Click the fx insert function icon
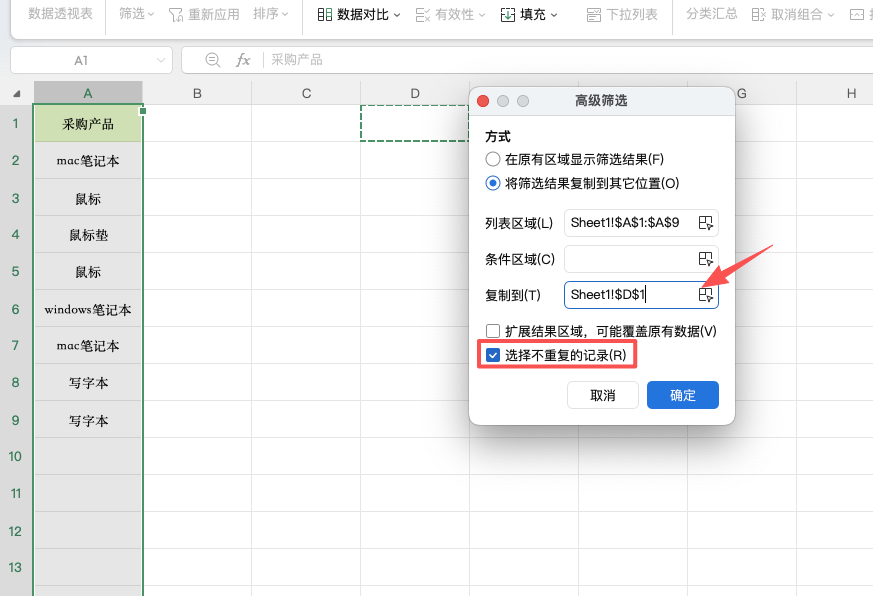Screen dimensions: 873x596 pos(243,60)
